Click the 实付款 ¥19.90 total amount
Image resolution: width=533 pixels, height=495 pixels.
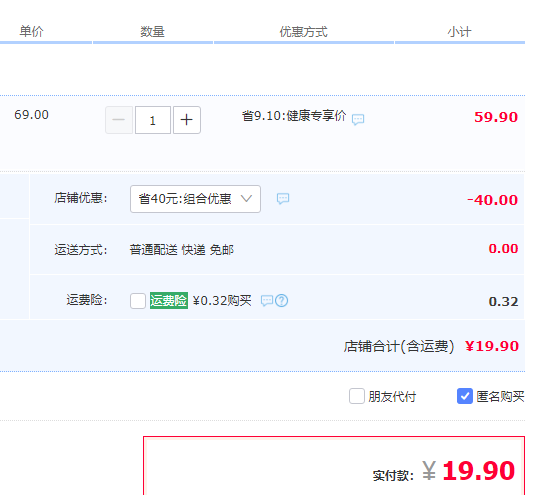point(469,471)
